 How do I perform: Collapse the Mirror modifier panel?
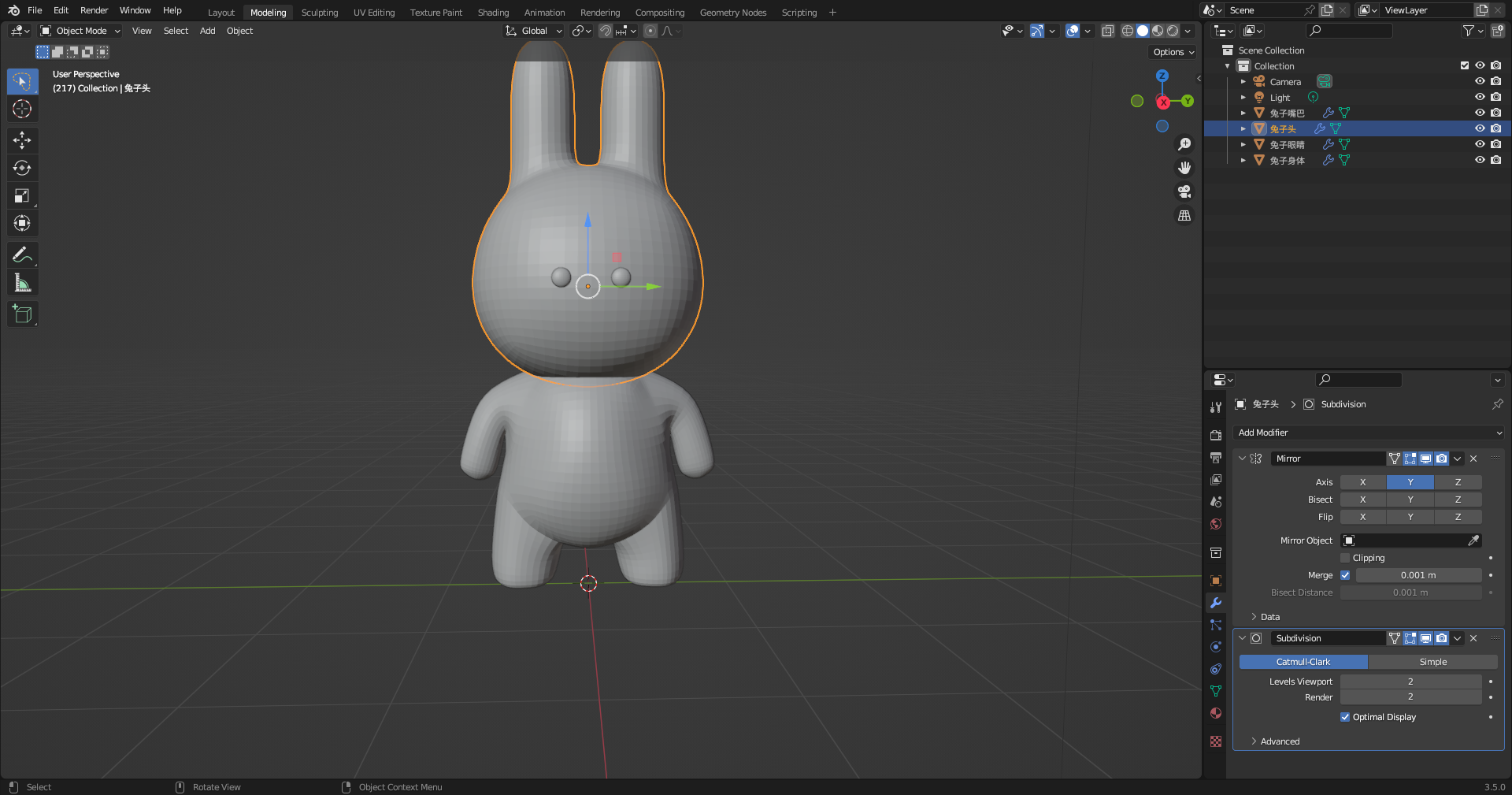tap(1242, 459)
